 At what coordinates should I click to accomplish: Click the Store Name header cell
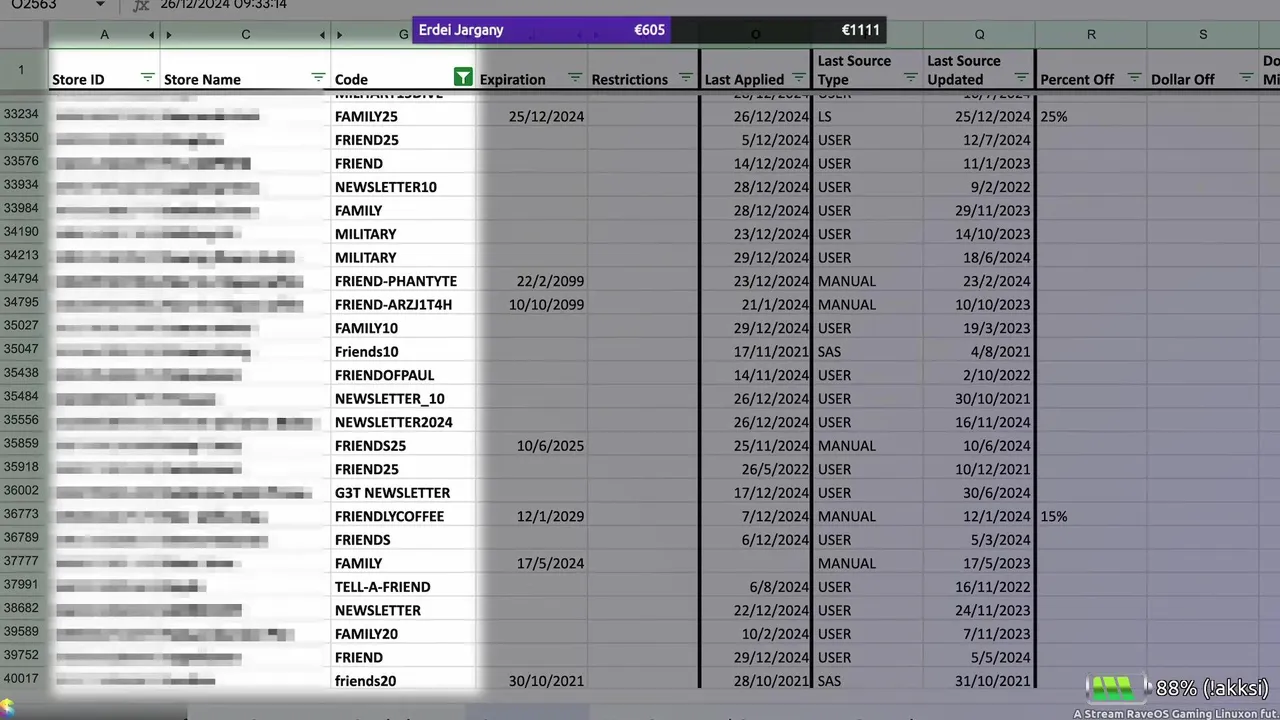[246, 70]
